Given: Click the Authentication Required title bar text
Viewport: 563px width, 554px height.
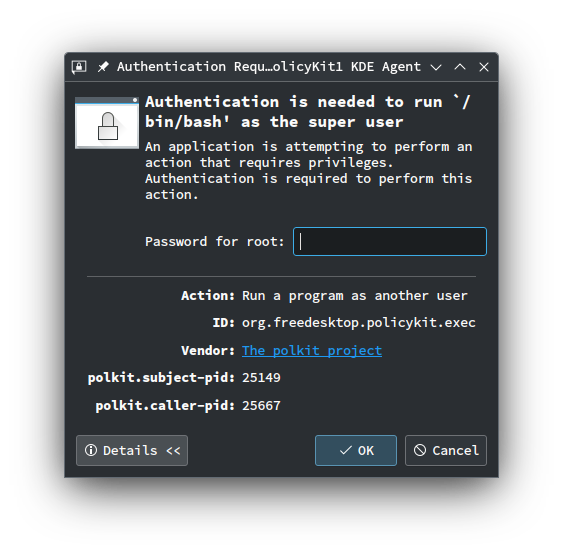Looking at the screenshot, I should point(269,67).
